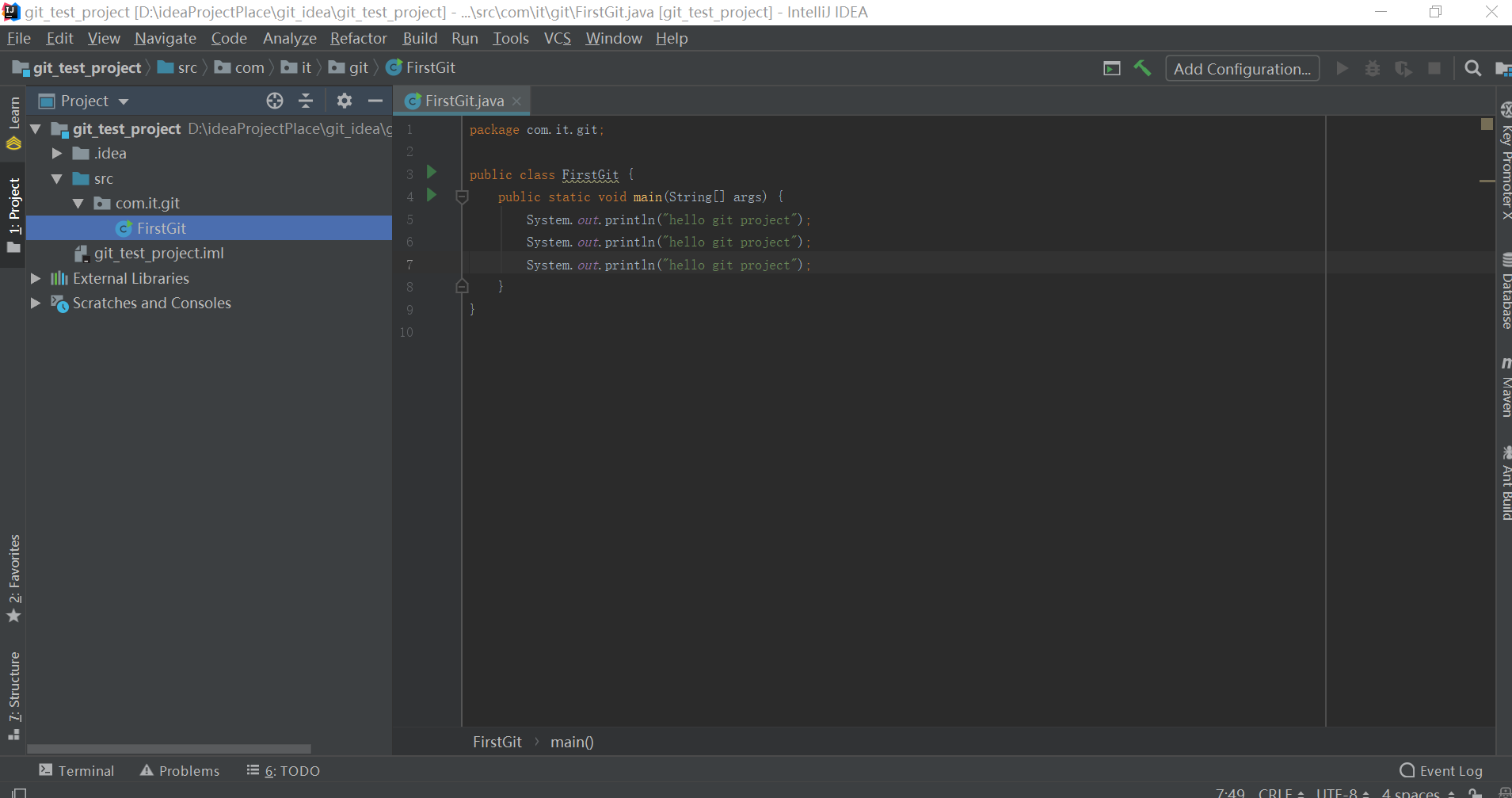Toggle the Key Promoter X tool window
The height and width of the screenshot is (798, 1512).
1505,161
